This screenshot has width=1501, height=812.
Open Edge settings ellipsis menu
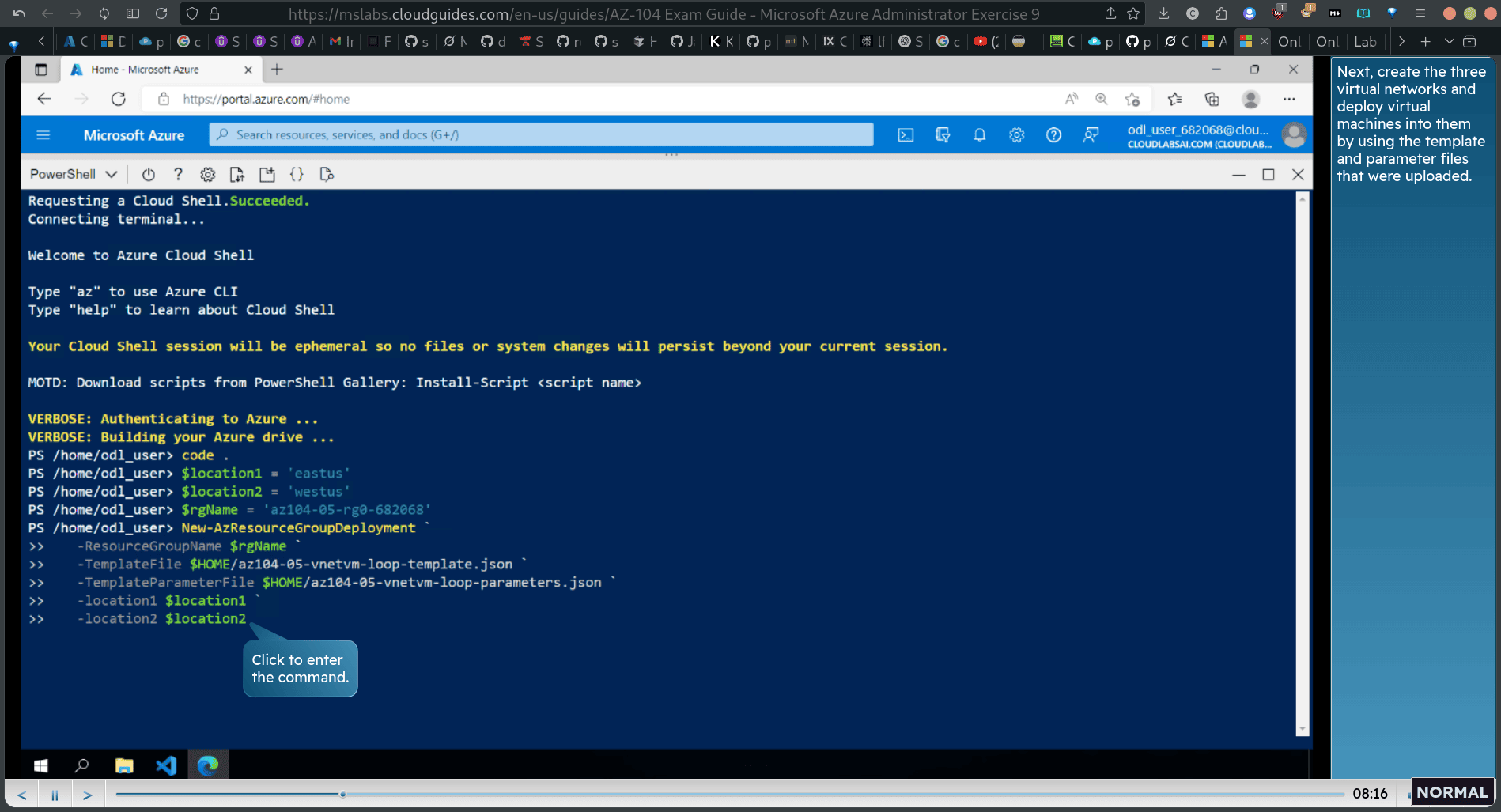pyautogui.click(x=1289, y=99)
